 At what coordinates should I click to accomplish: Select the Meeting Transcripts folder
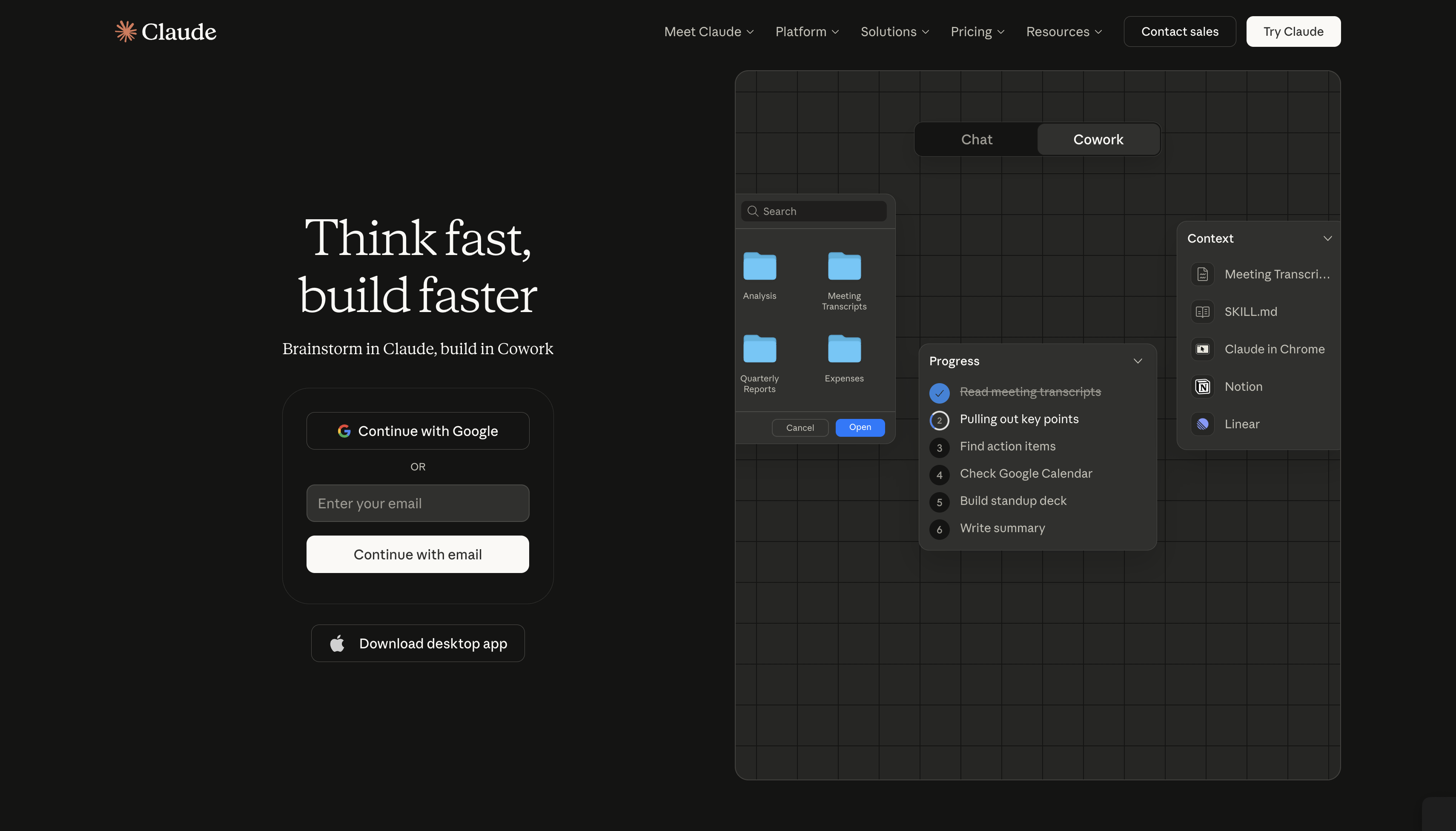tap(843, 266)
